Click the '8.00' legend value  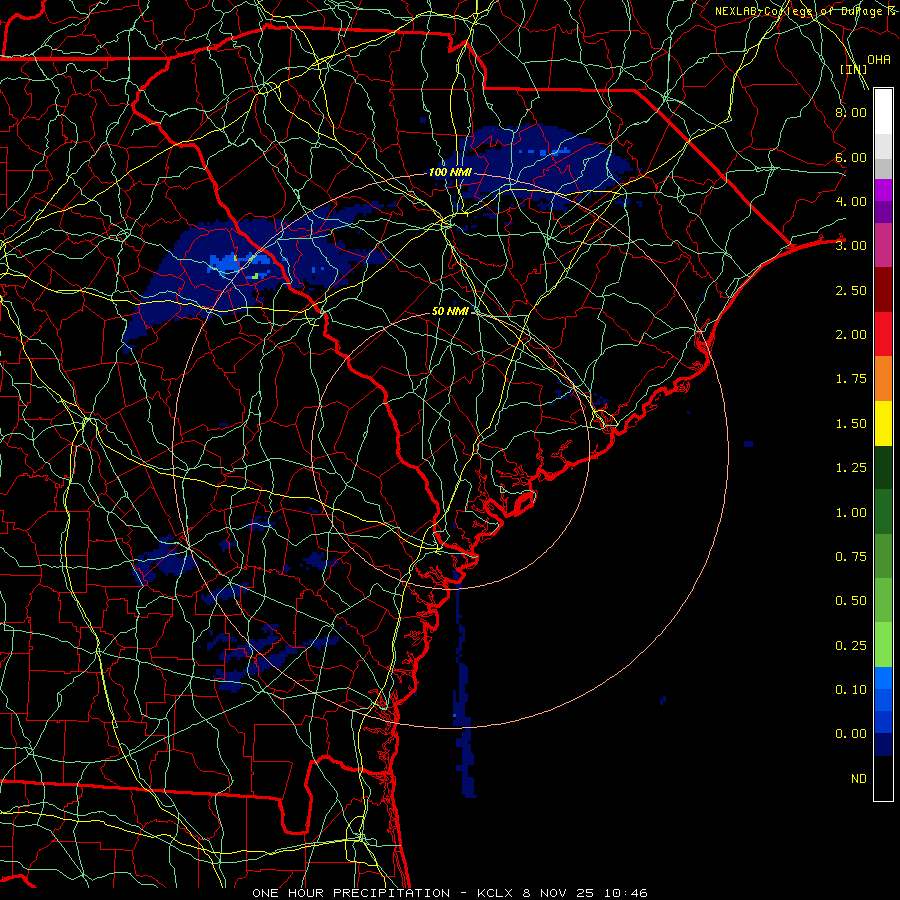[851, 112]
